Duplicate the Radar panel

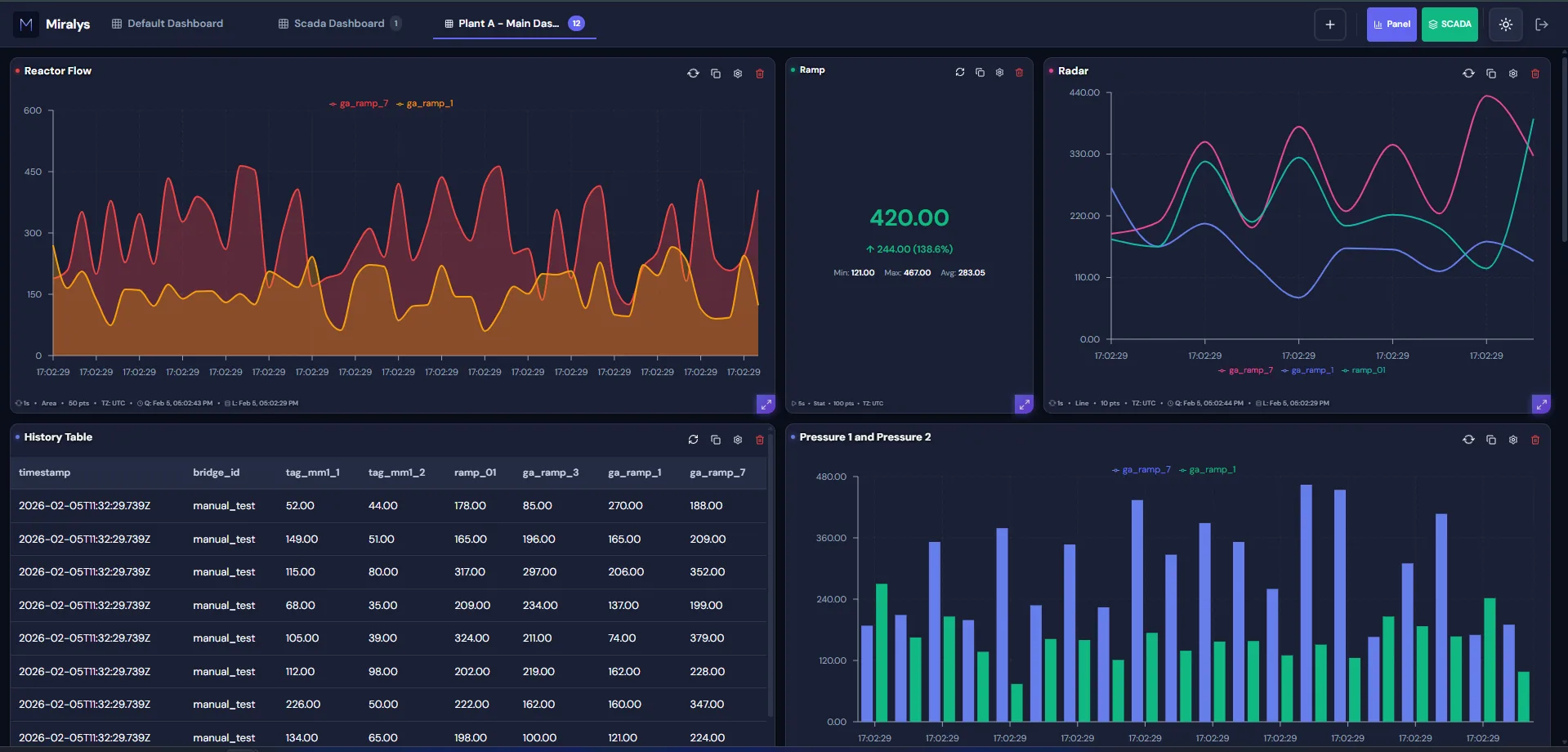[1491, 74]
